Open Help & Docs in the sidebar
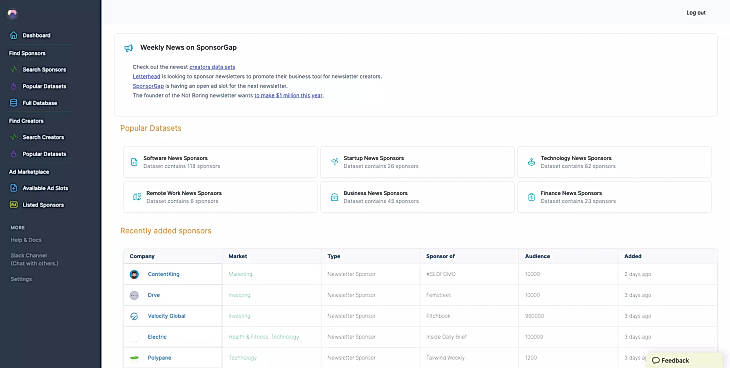The image size is (730, 368). [x=26, y=240]
